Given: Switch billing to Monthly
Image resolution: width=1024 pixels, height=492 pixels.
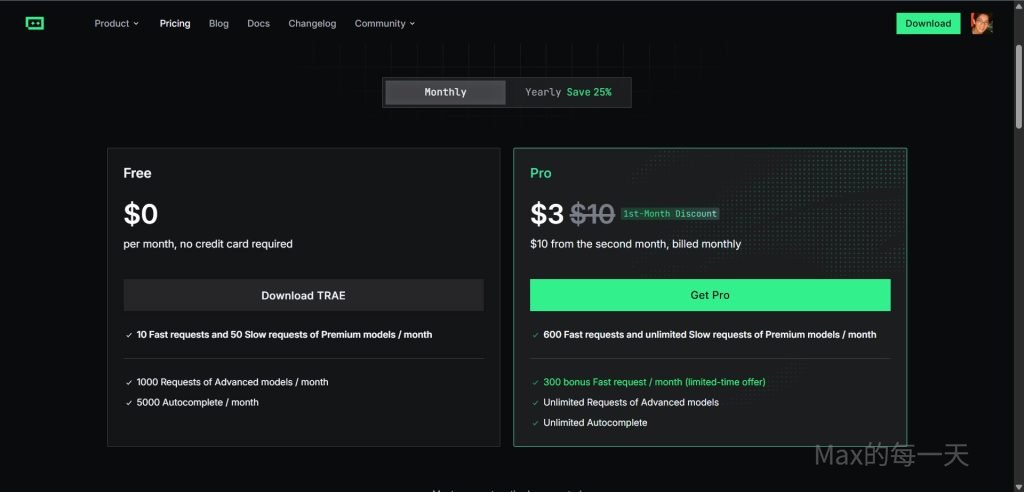Looking at the screenshot, I should point(445,92).
